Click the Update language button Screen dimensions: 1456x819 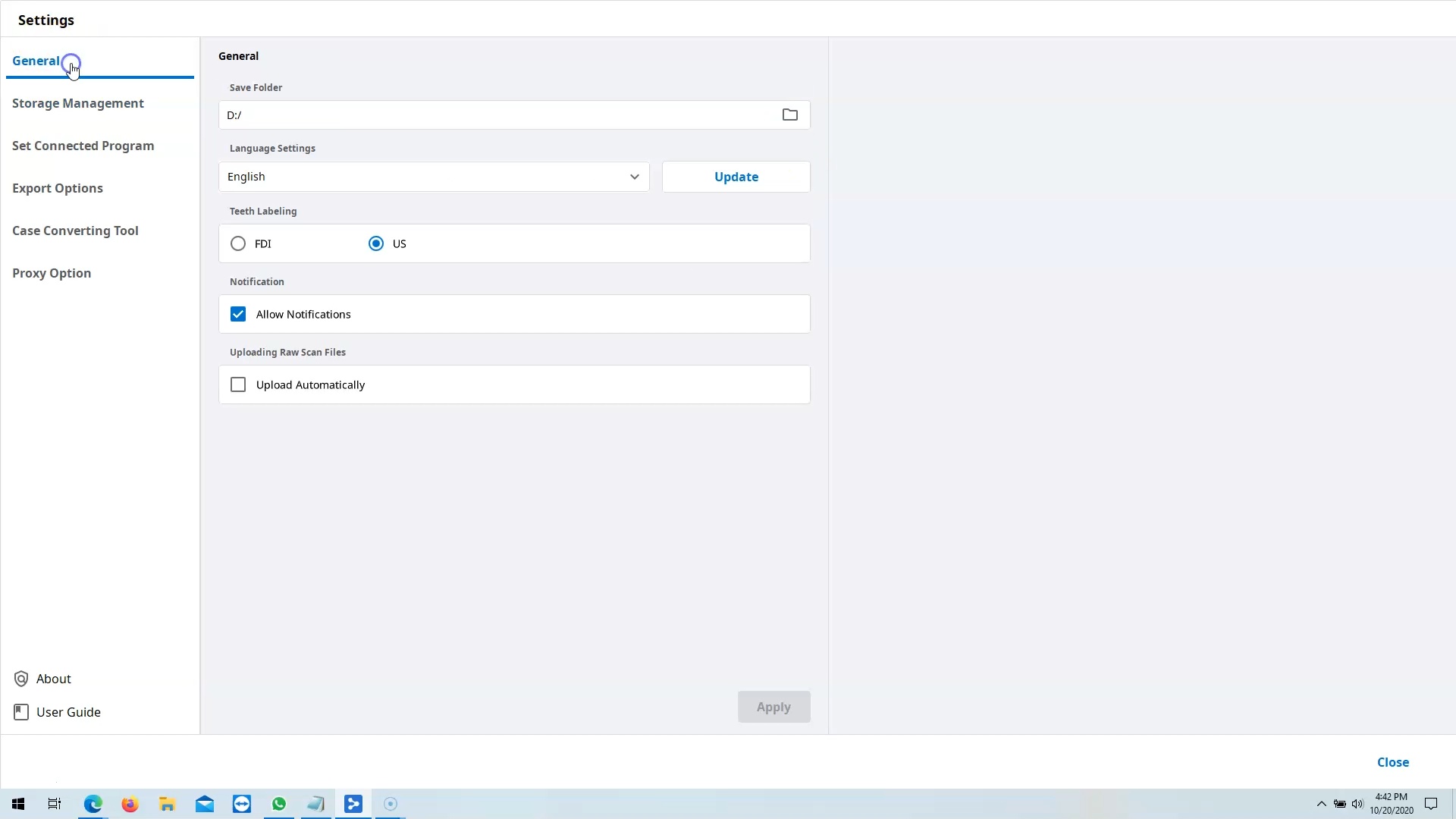point(736,177)
